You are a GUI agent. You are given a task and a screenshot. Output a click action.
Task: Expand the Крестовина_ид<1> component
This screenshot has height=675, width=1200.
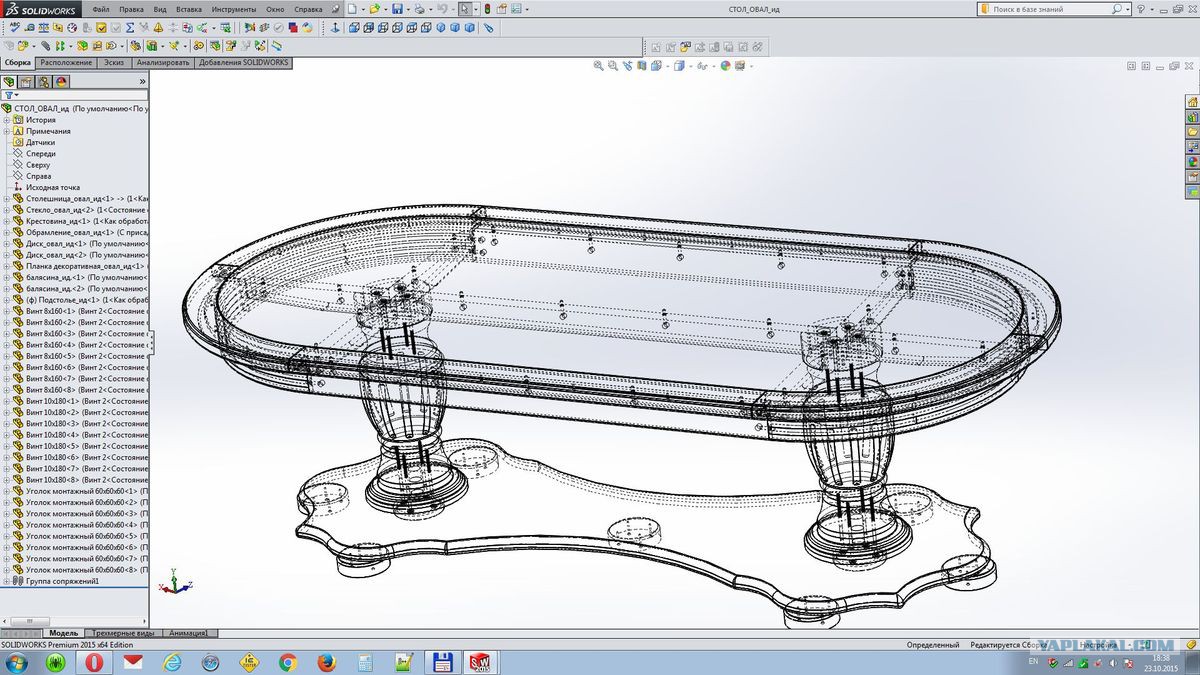tap(6, 221)
